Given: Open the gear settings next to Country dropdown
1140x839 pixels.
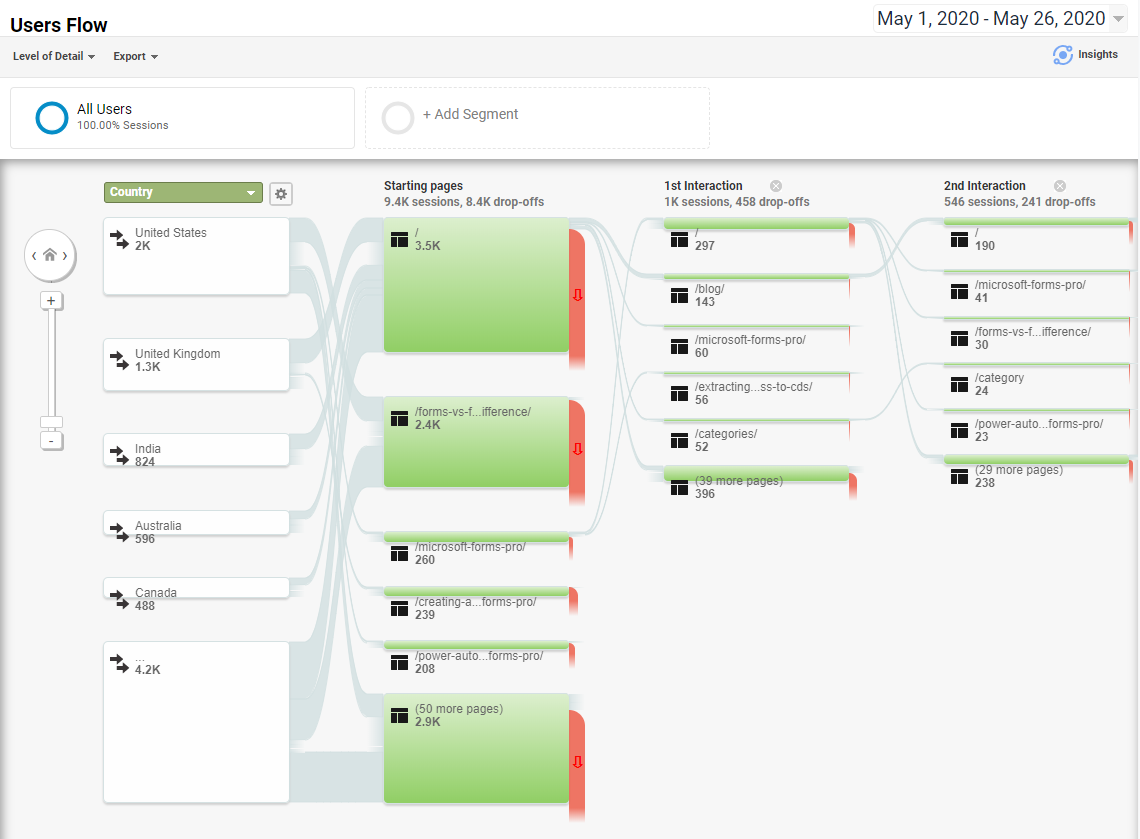Looking at the screenshot, I should click(280, 193).
